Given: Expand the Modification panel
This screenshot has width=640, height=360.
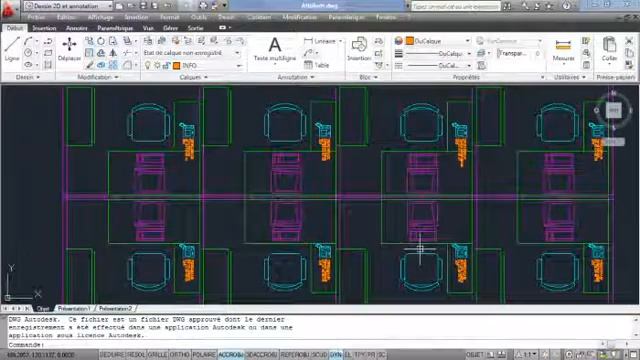Looking at the screenshot, I should tap(98, 77).
